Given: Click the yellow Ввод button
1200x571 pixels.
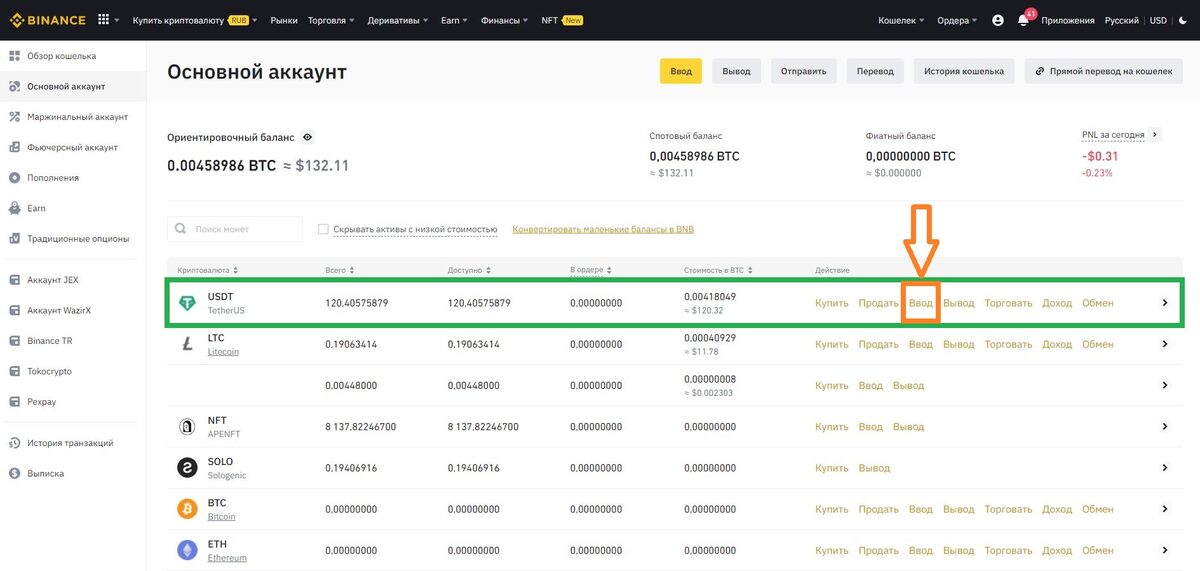Looking at the screenshot, I should click(x=681, y=71).
